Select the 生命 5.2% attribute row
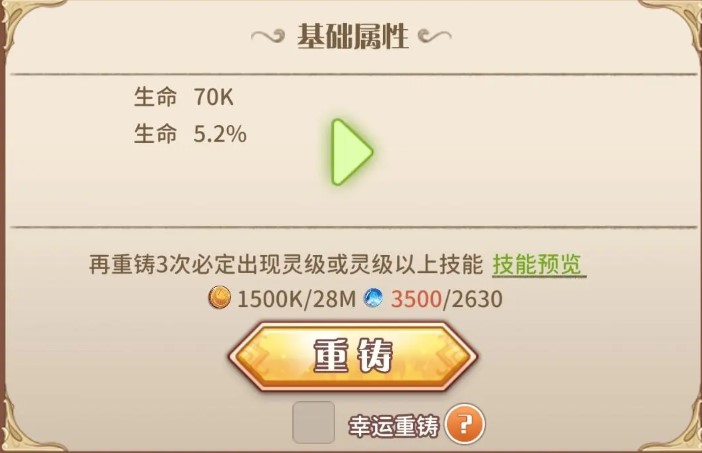702x453 pixels. [190, 134]
